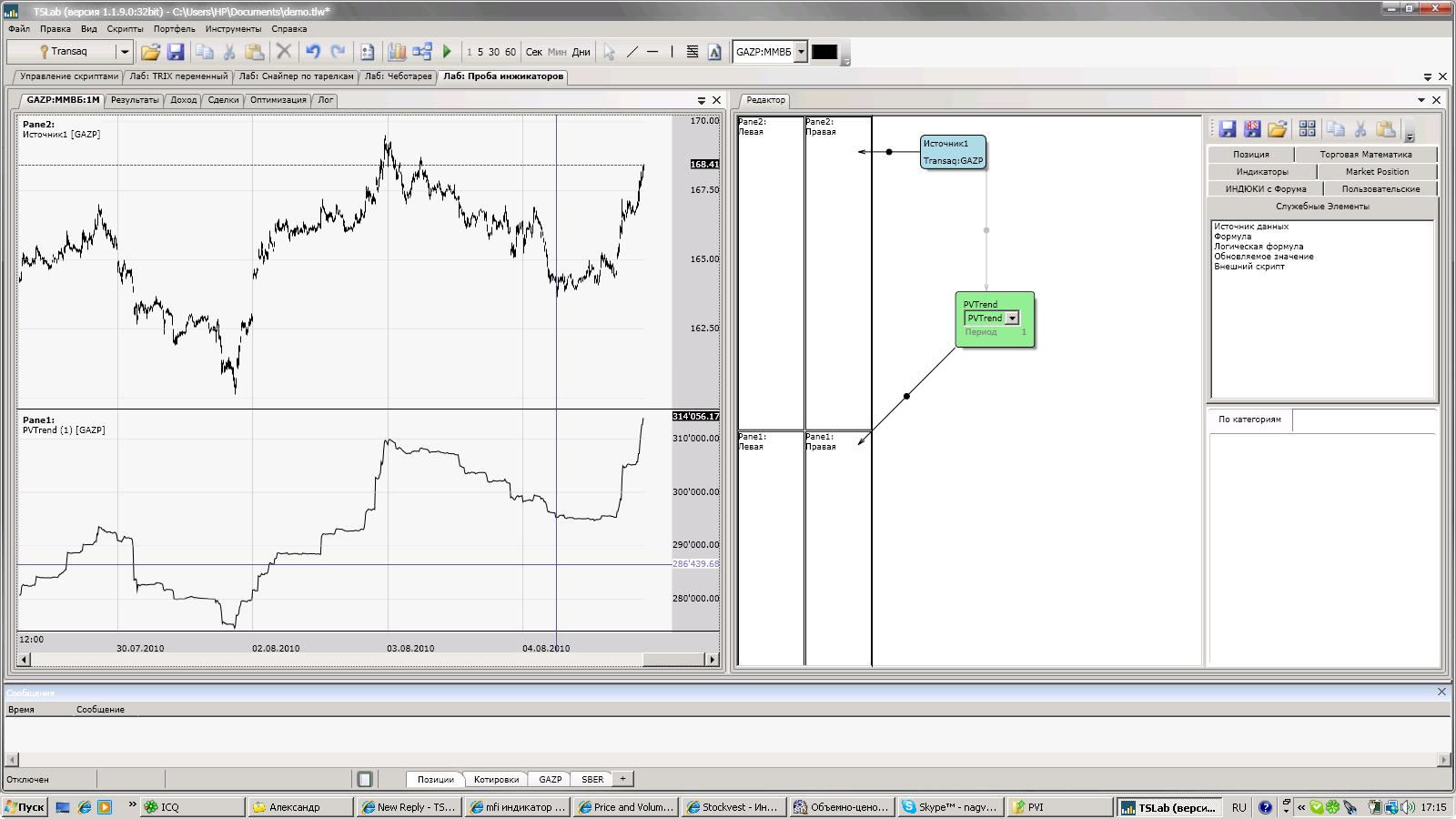This screenshot has height=819, width=1456.
Task: Switch to the Оптимизация tab
Action: coord(278,100)
